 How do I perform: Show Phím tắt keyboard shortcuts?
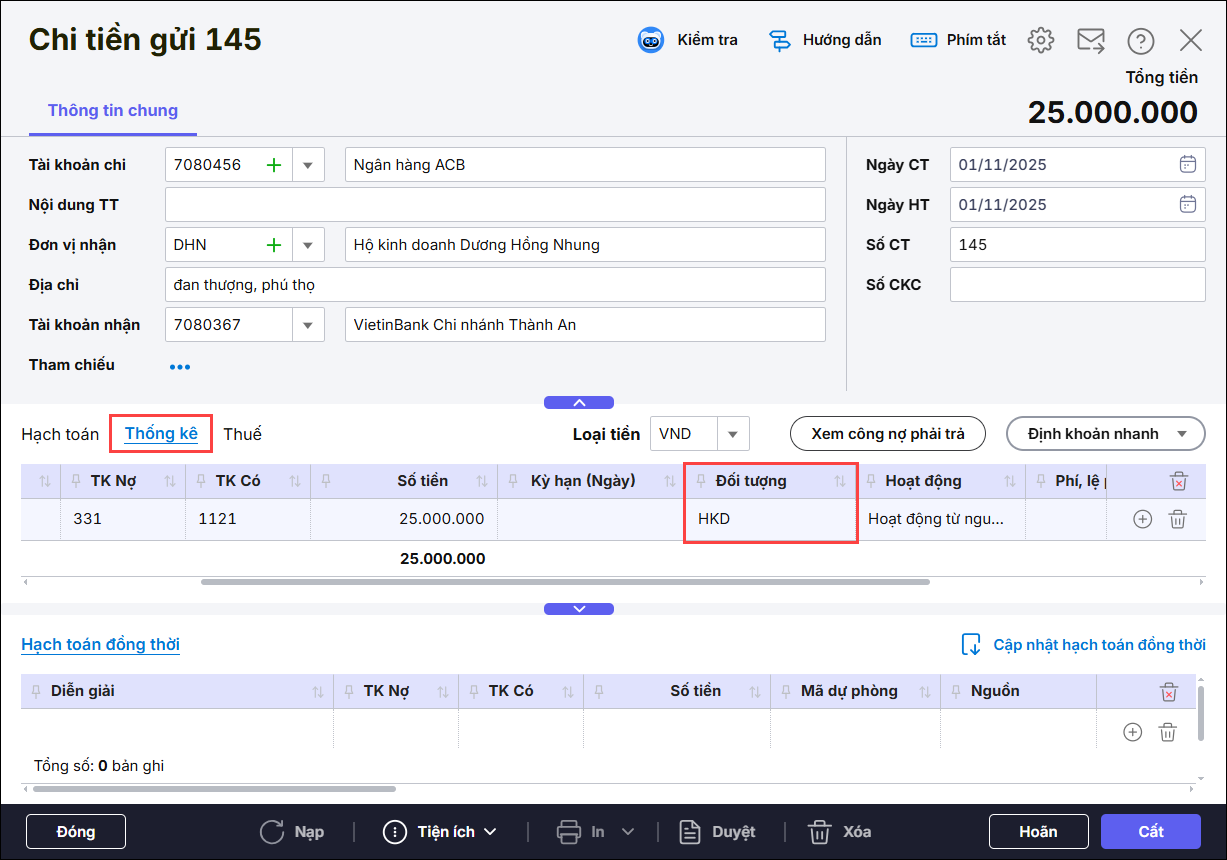coord(922,40)
